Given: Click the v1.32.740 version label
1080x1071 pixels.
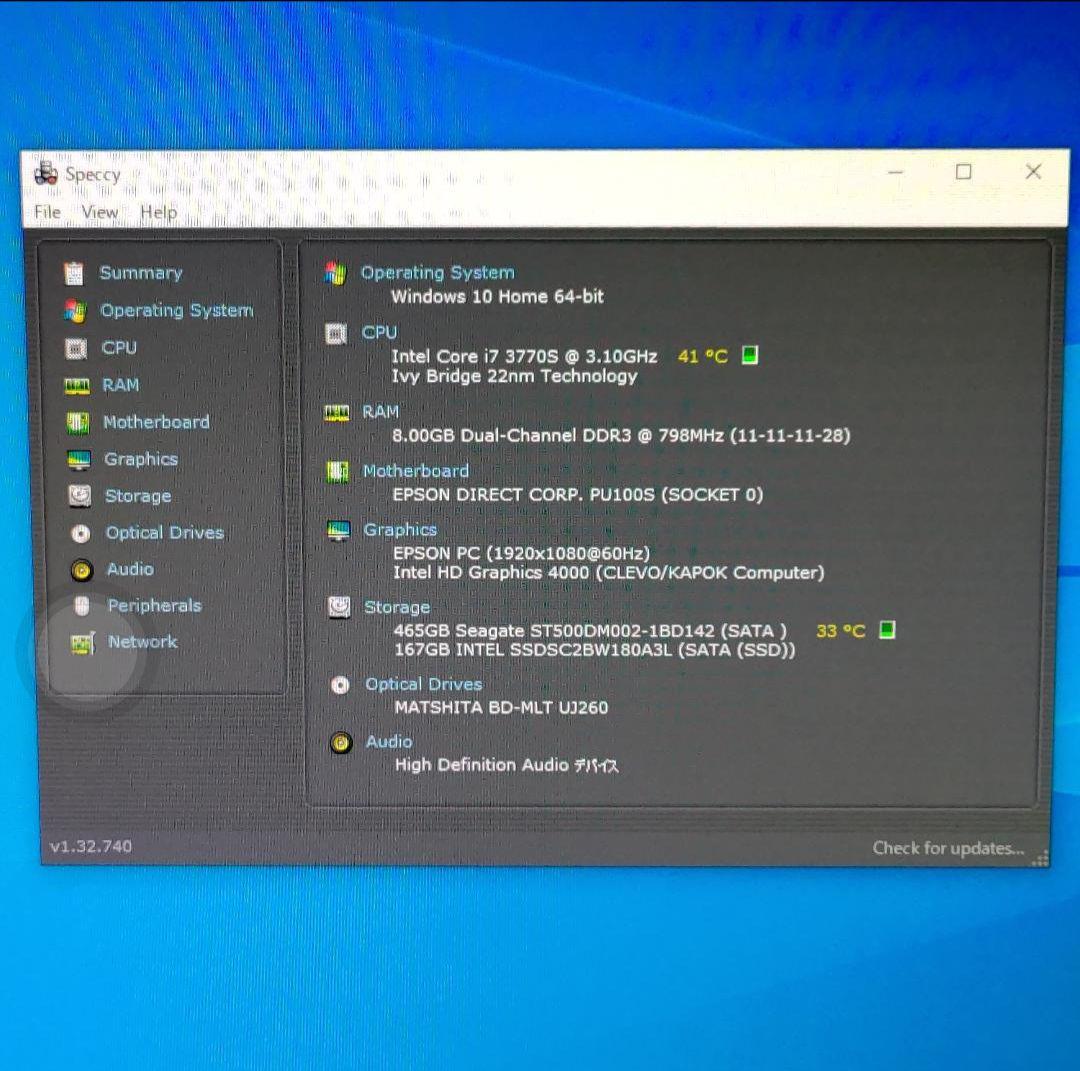Looking at the screenshot, I should pos(91,846).
